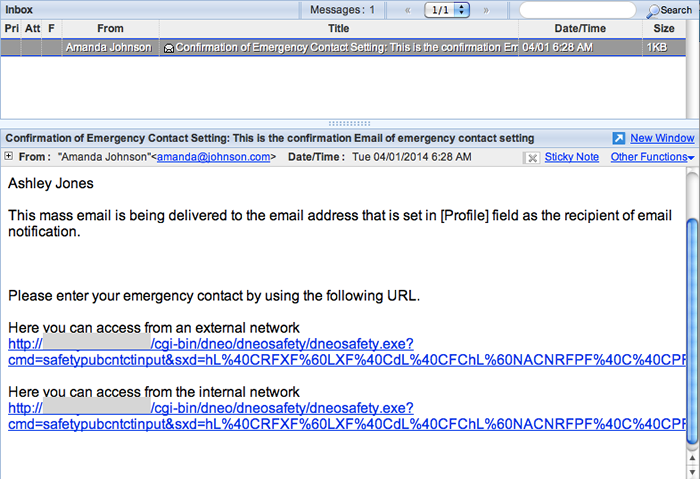The height and width of the screenshot is (479, 700).
Task: Open the Other Functions dropdown
Action: [652, 157]
